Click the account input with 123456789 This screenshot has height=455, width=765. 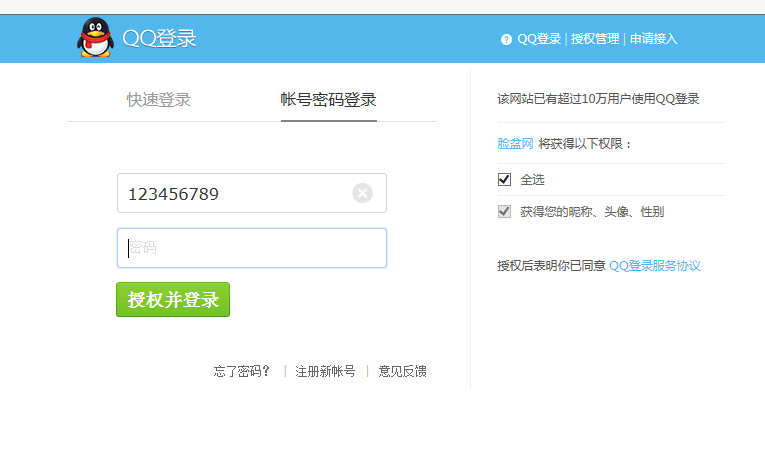point(252,193)
